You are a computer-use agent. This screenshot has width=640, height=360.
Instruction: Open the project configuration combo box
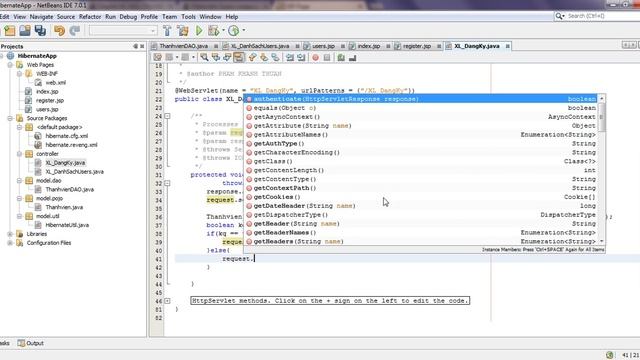pos(123,31)
